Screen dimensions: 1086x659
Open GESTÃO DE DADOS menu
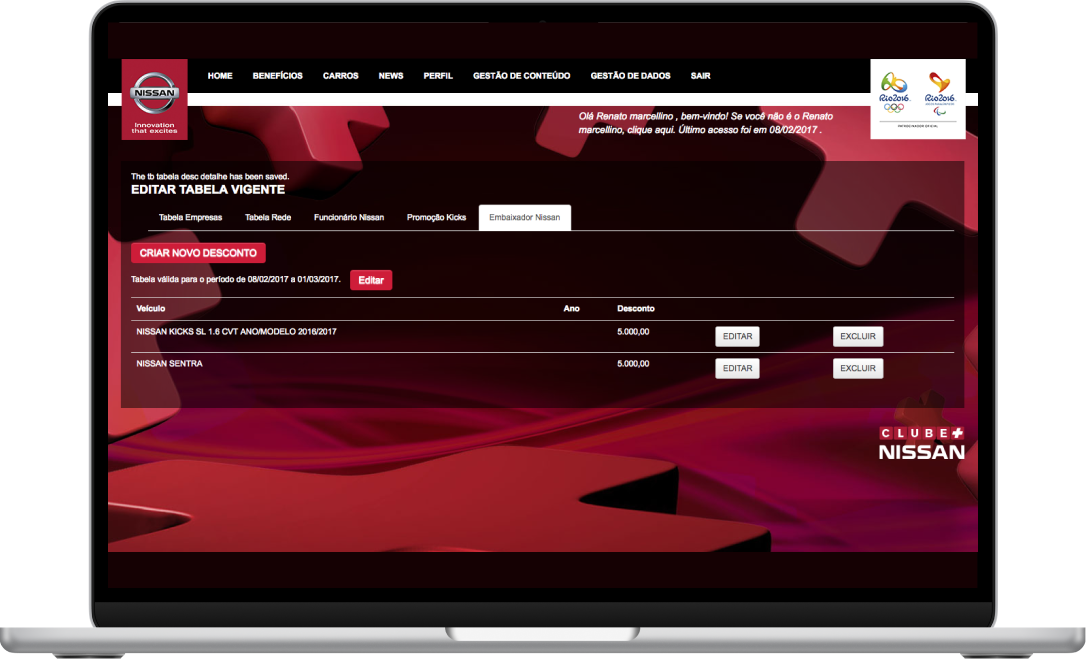coord(630,76)
